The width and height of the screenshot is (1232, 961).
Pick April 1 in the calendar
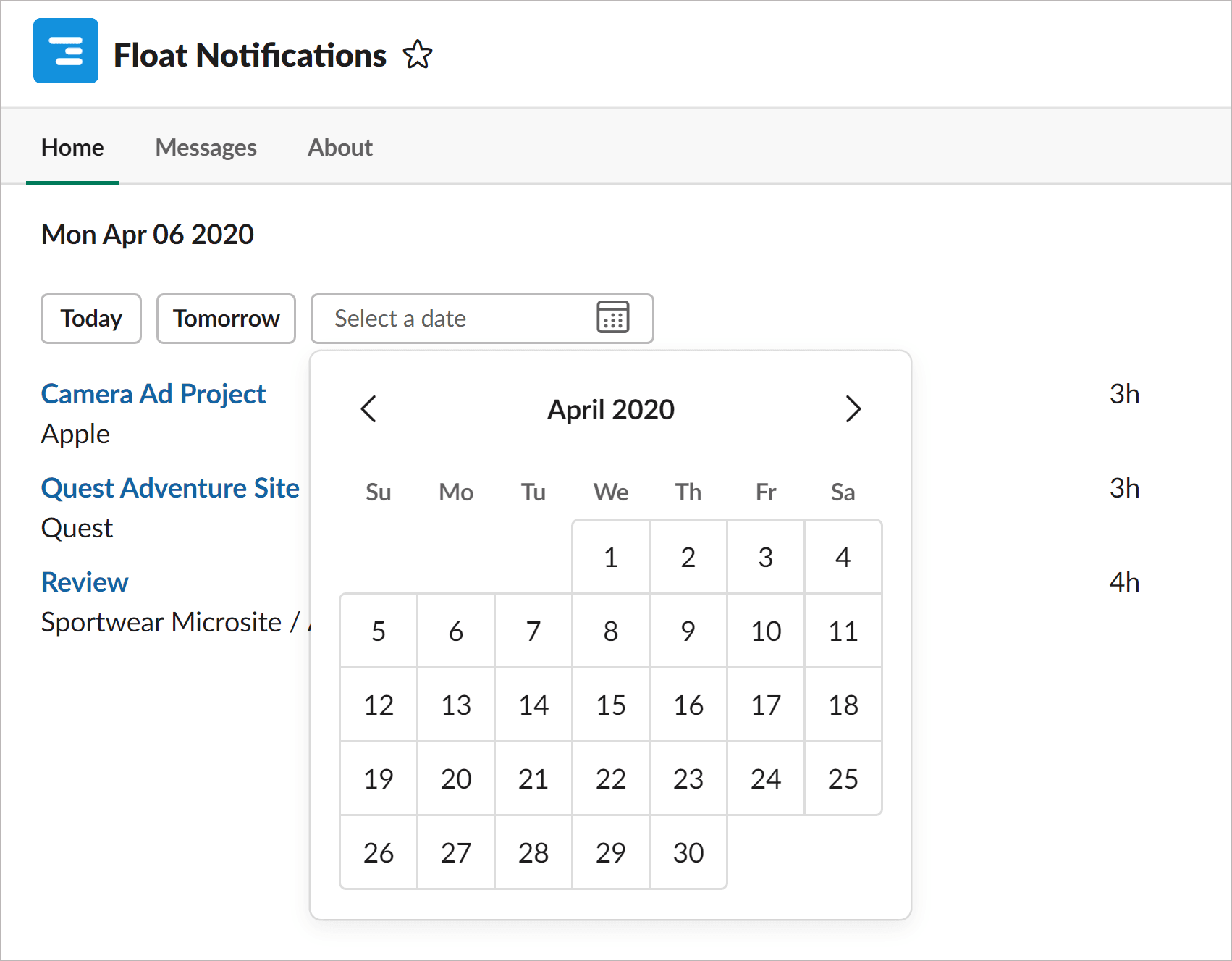tap(611, 558)
